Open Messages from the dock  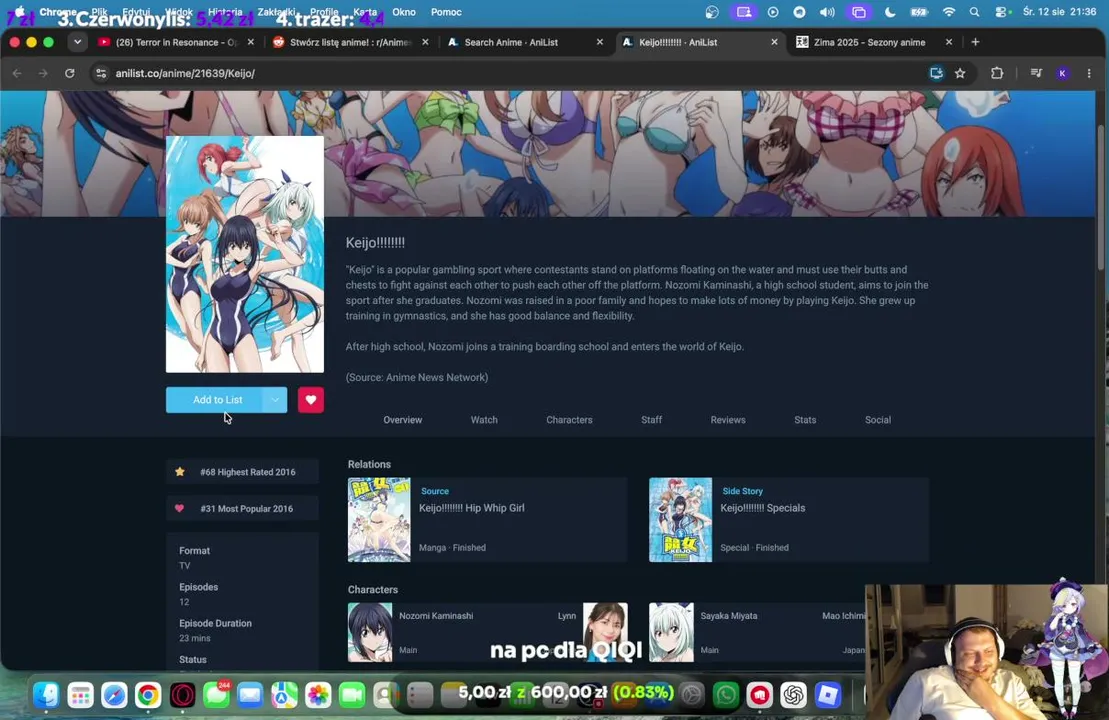pos(216,695)
